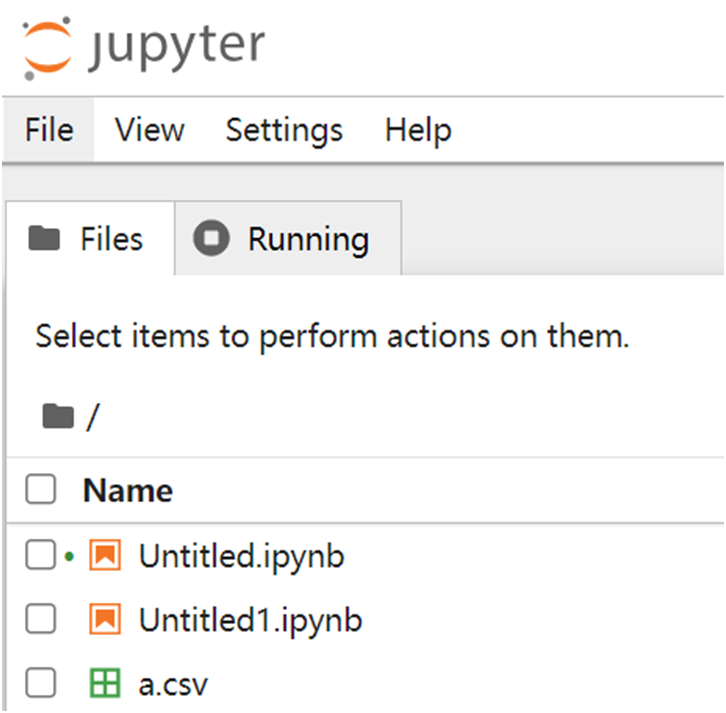Click the notebook icon of Untitled1.ipynb
726x713 pixels.
coord(105,619)
